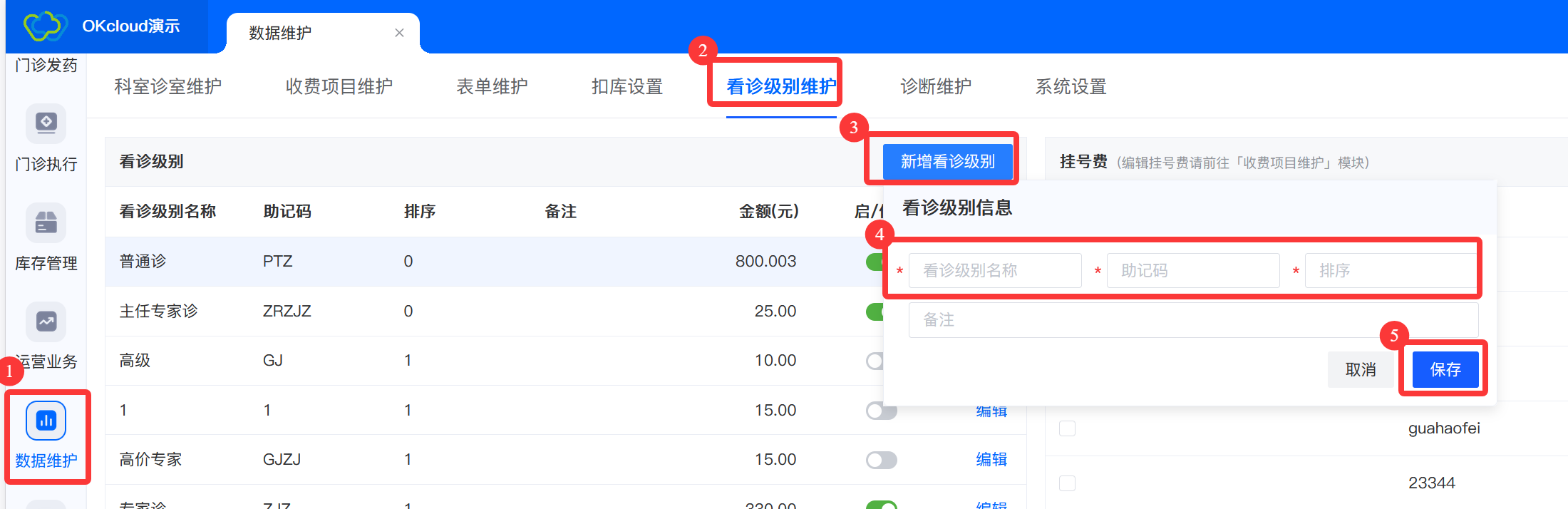The image size is (1568, 509).
Task: Check the guahaofei row checkbox
Action: pos(1067,428)
